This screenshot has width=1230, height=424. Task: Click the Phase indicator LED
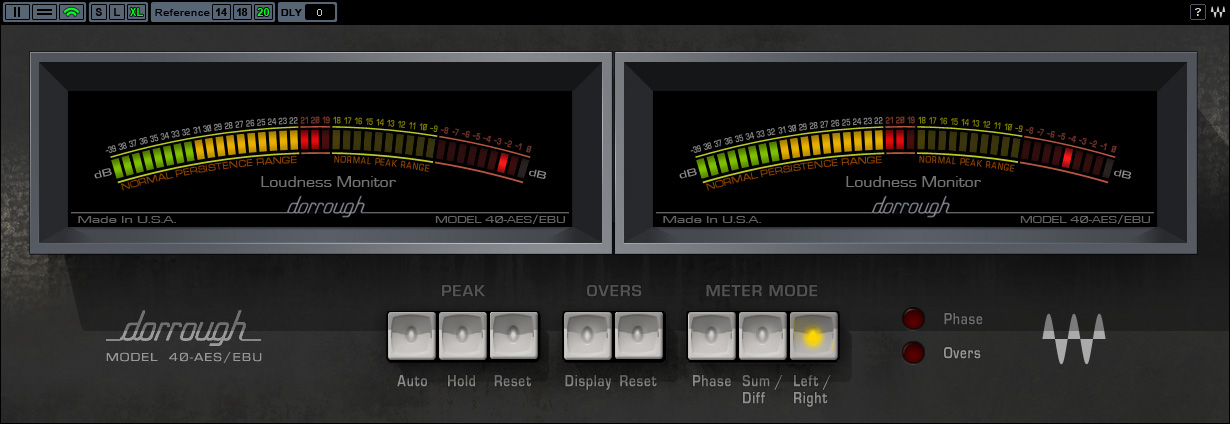click(913, 319)
